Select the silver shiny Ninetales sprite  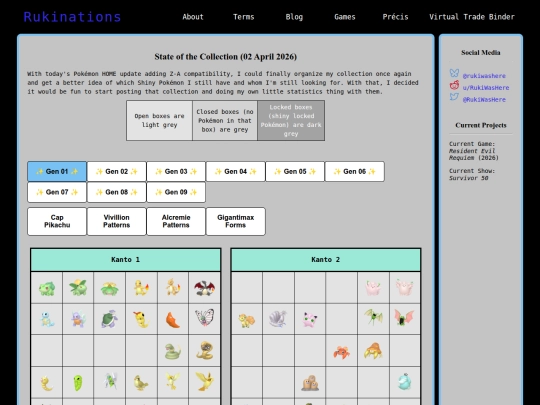tap(278, 319)
